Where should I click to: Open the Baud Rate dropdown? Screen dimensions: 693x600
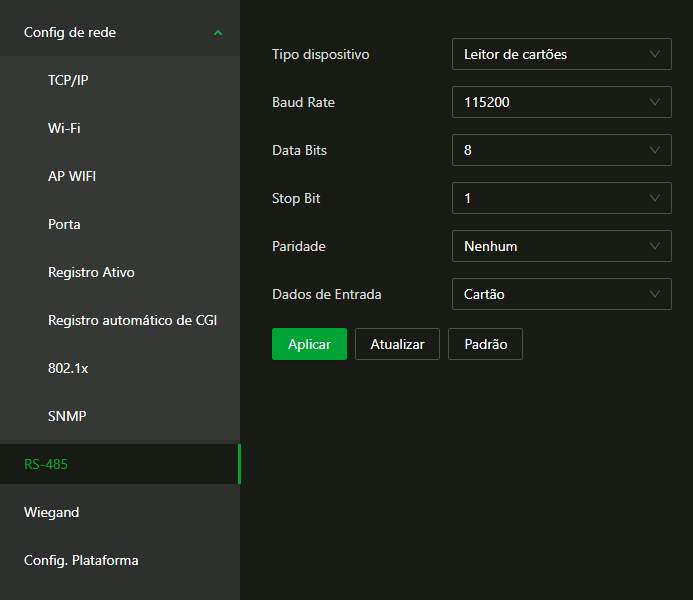pyautogui.click(x=562, y=102)
